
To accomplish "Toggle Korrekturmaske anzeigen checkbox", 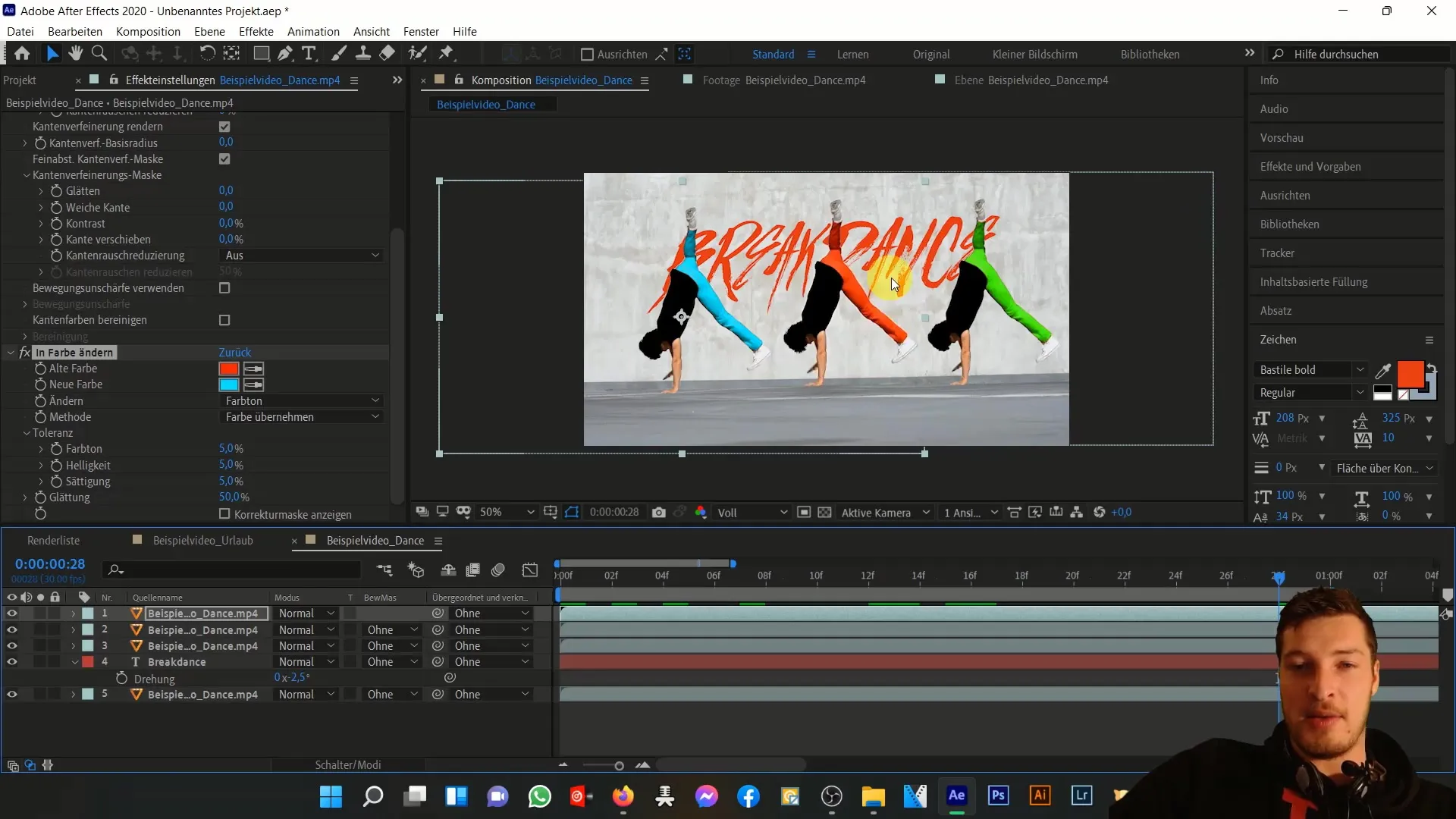I will [x=225, y=514].
